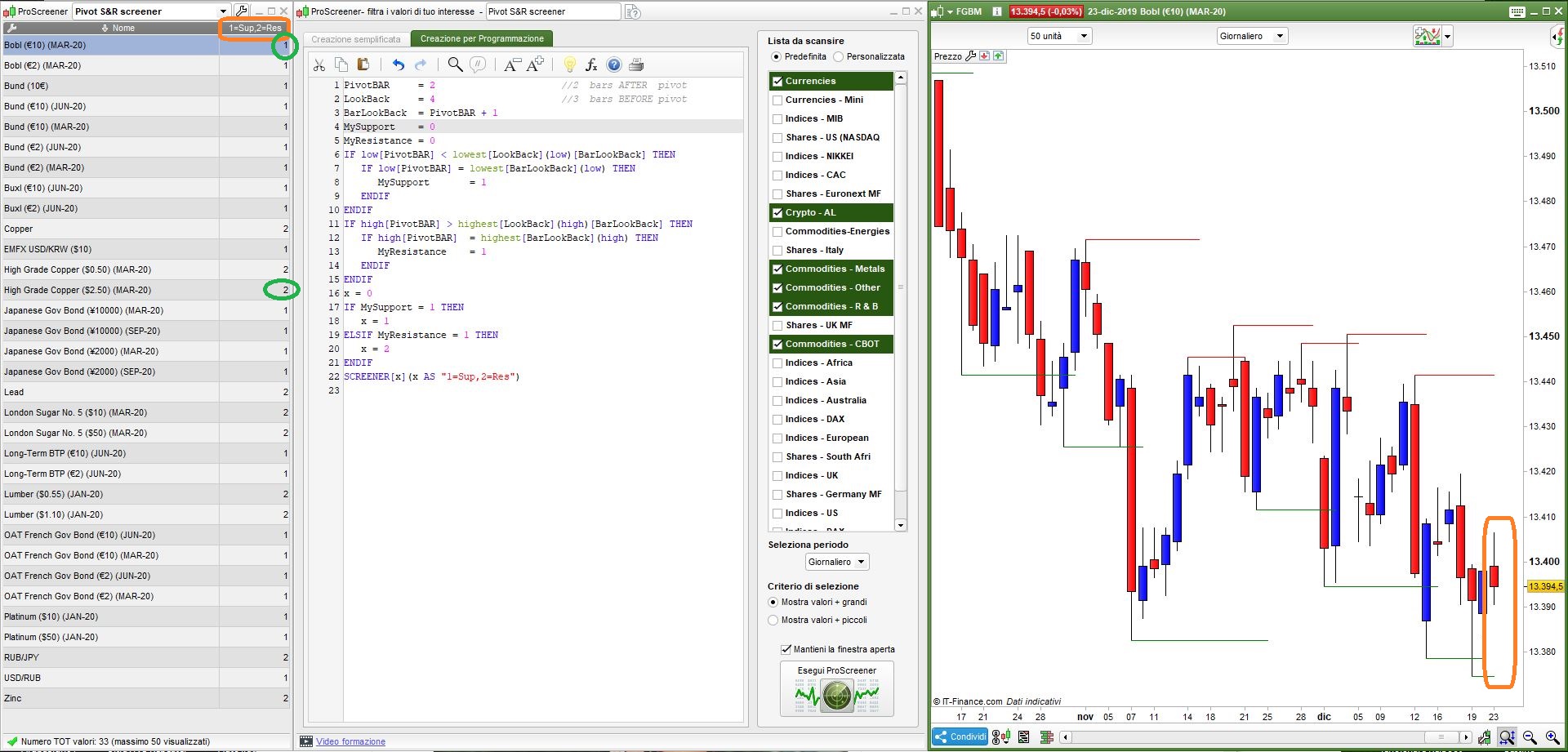
Task: Undo the last edit in the editor
Action: click(x=399, y=65)
